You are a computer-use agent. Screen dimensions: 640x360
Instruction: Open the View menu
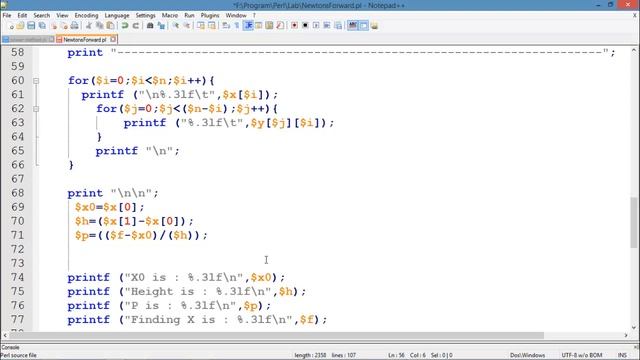click(x=62, y=15)
